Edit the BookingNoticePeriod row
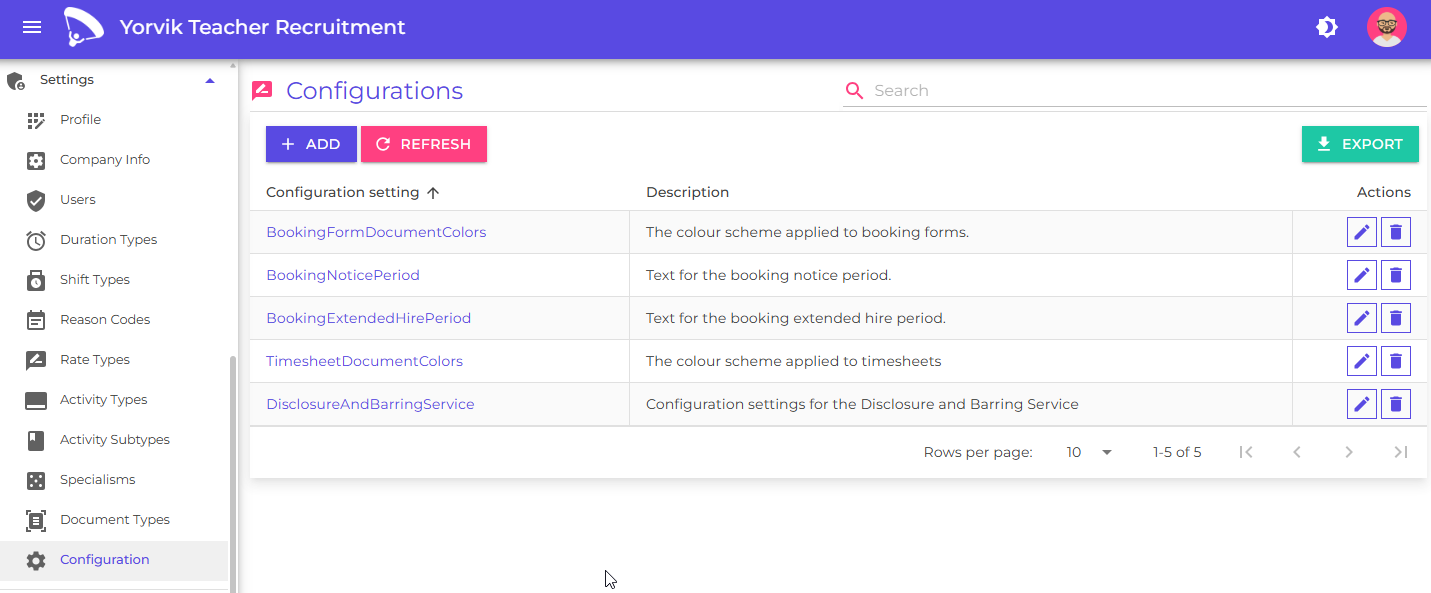Screen dimensions: 1431x593 (x=1362, y=275)
